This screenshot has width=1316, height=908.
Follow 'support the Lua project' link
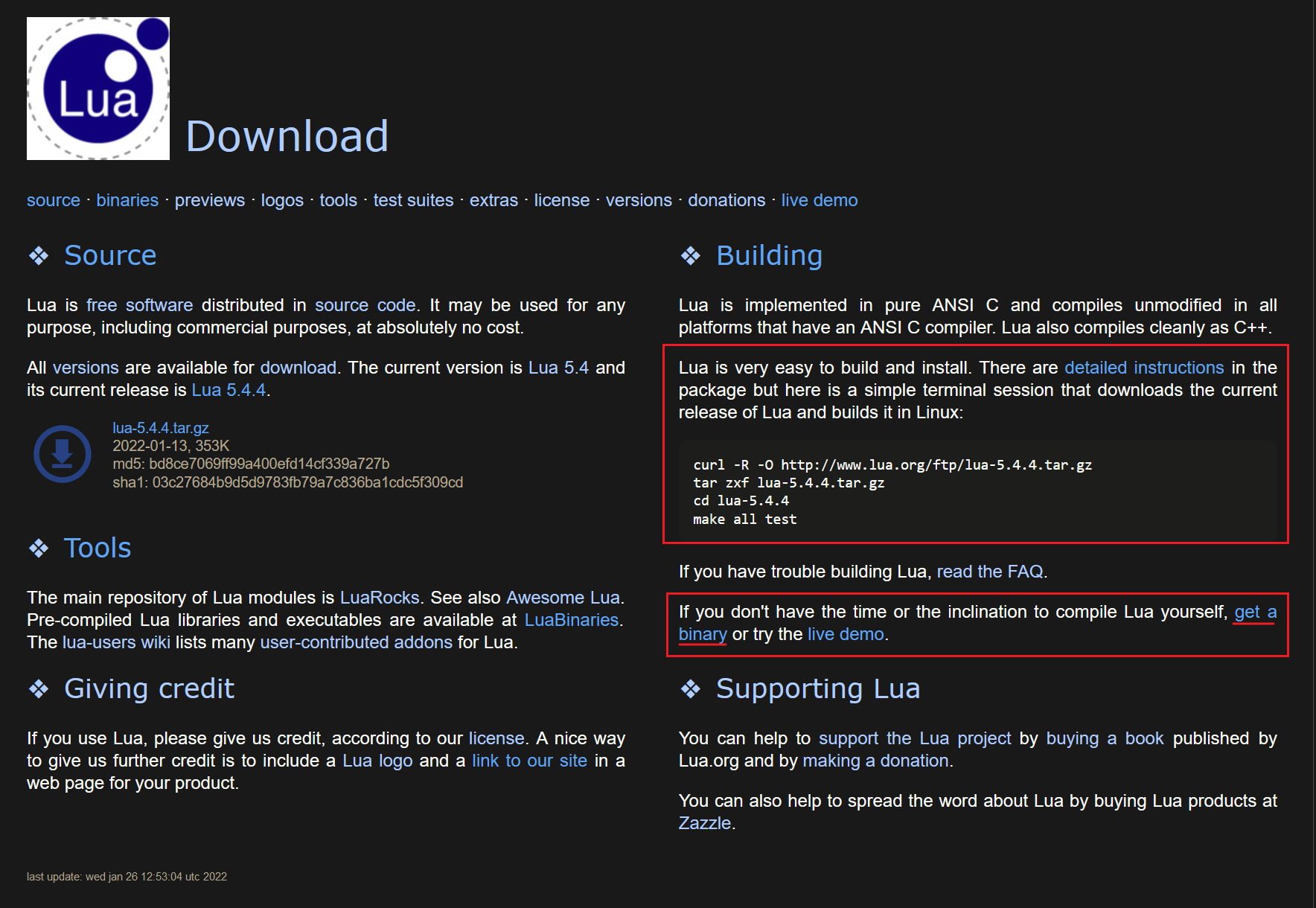click(915, 738)
